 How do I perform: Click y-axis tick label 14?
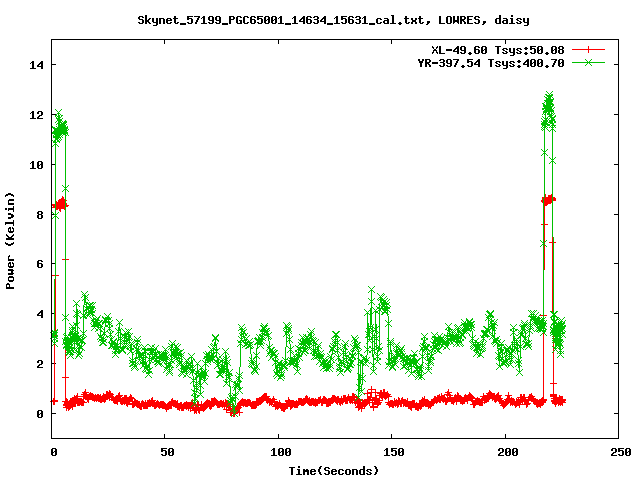point(36,65)
